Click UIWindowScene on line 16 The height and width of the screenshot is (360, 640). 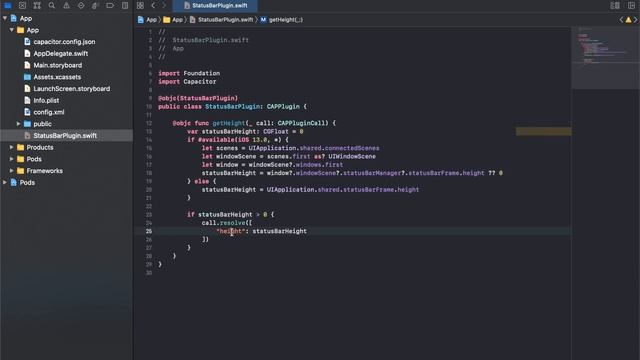(352, 156)
